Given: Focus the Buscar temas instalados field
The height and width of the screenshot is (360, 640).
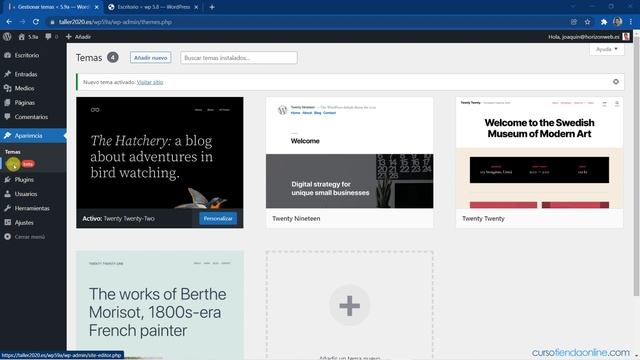Looking at the screenshot, I should 239,58.
